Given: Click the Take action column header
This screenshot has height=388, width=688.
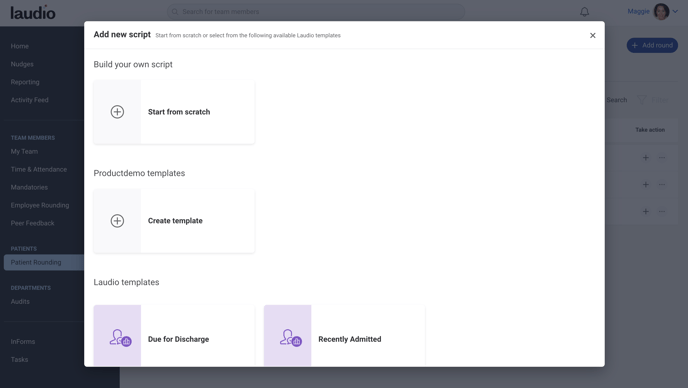Looking at the screenshot, I should [x=650, y=130].
